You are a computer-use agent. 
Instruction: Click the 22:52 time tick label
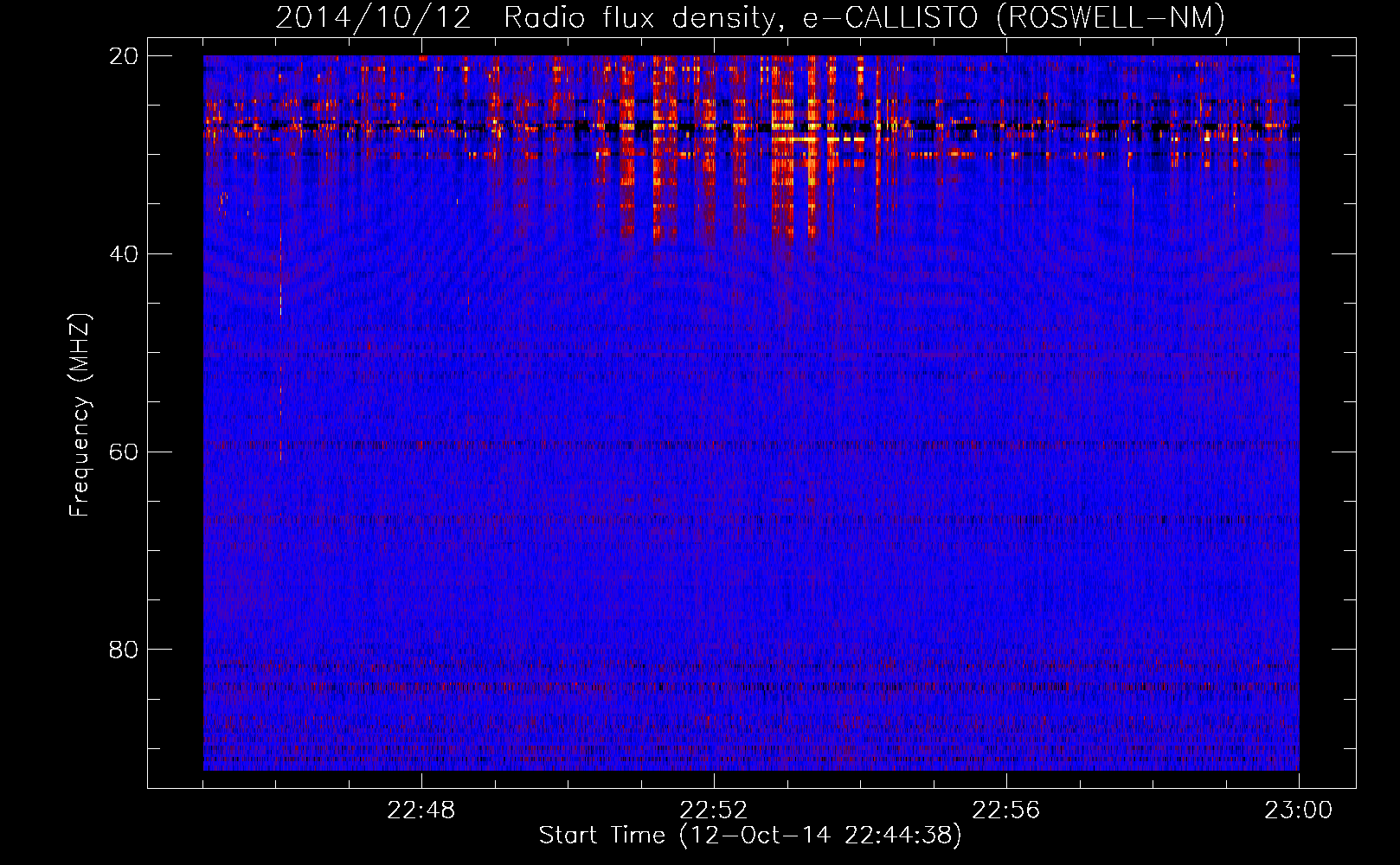point(714,811)
